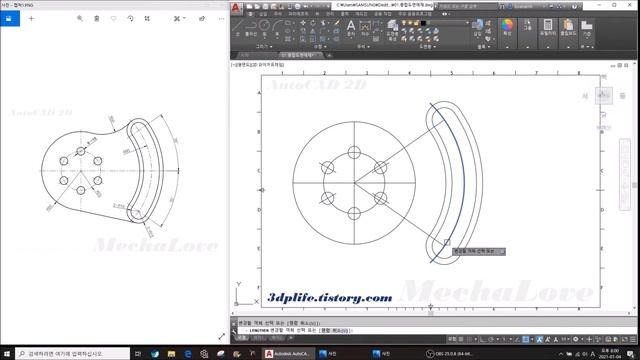Toggle ortho mode in the status bar
640x360 pixels.
point(482,339)
